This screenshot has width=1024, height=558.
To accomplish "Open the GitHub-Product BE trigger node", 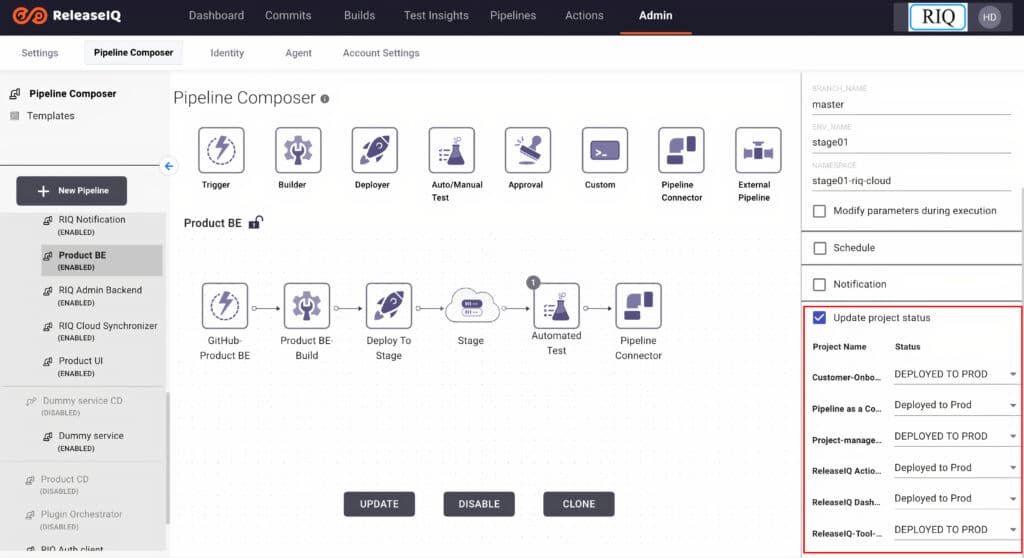I will 225,306.
